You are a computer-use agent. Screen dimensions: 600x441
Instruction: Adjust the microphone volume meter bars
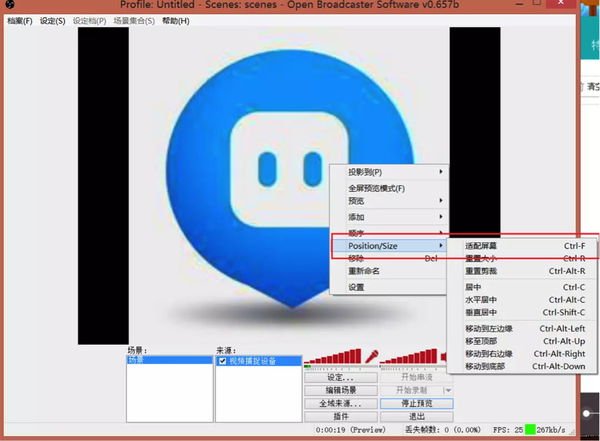pyautogui.click(x=333, y=356)
